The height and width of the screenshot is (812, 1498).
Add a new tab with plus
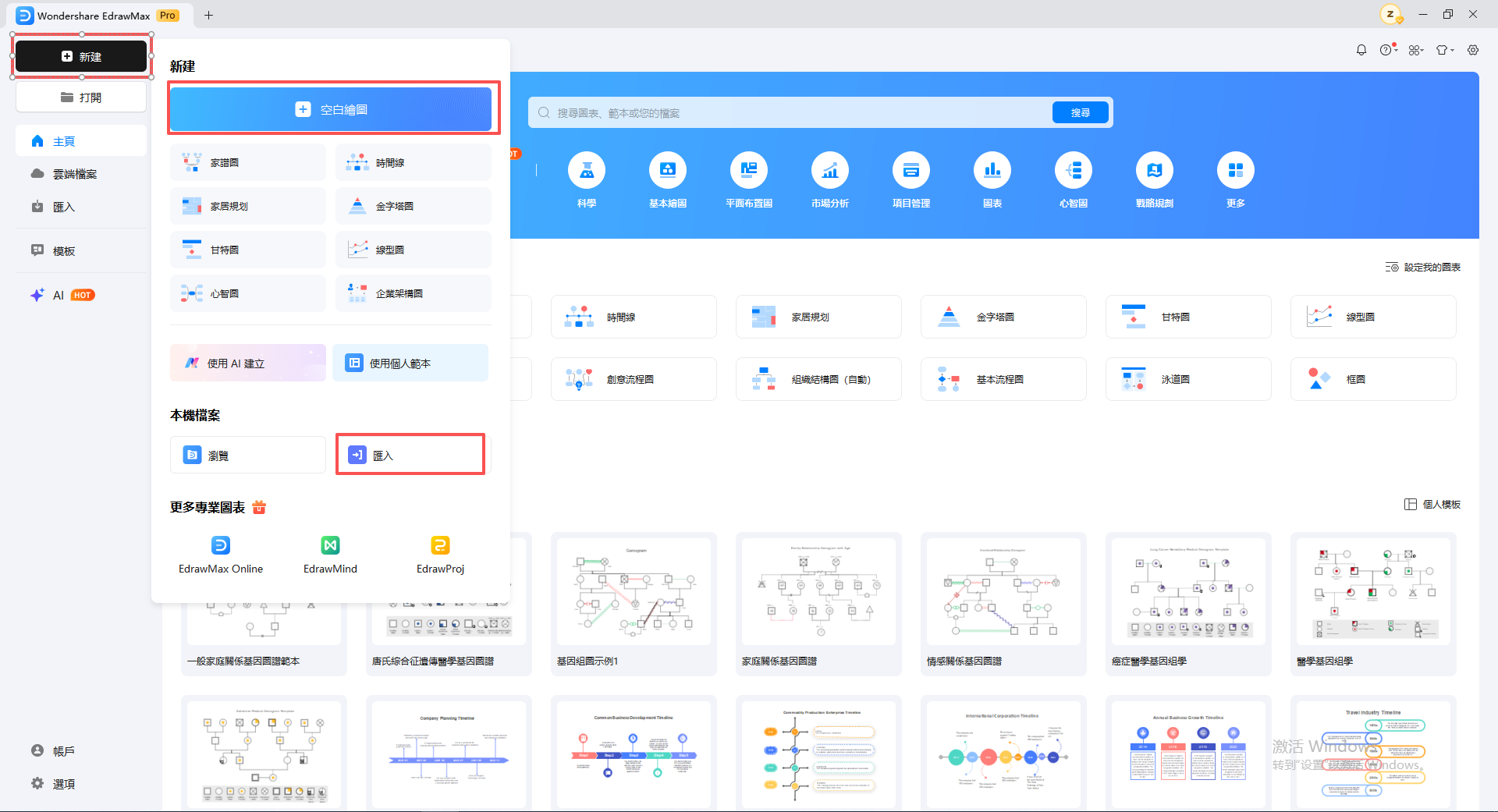208,15
